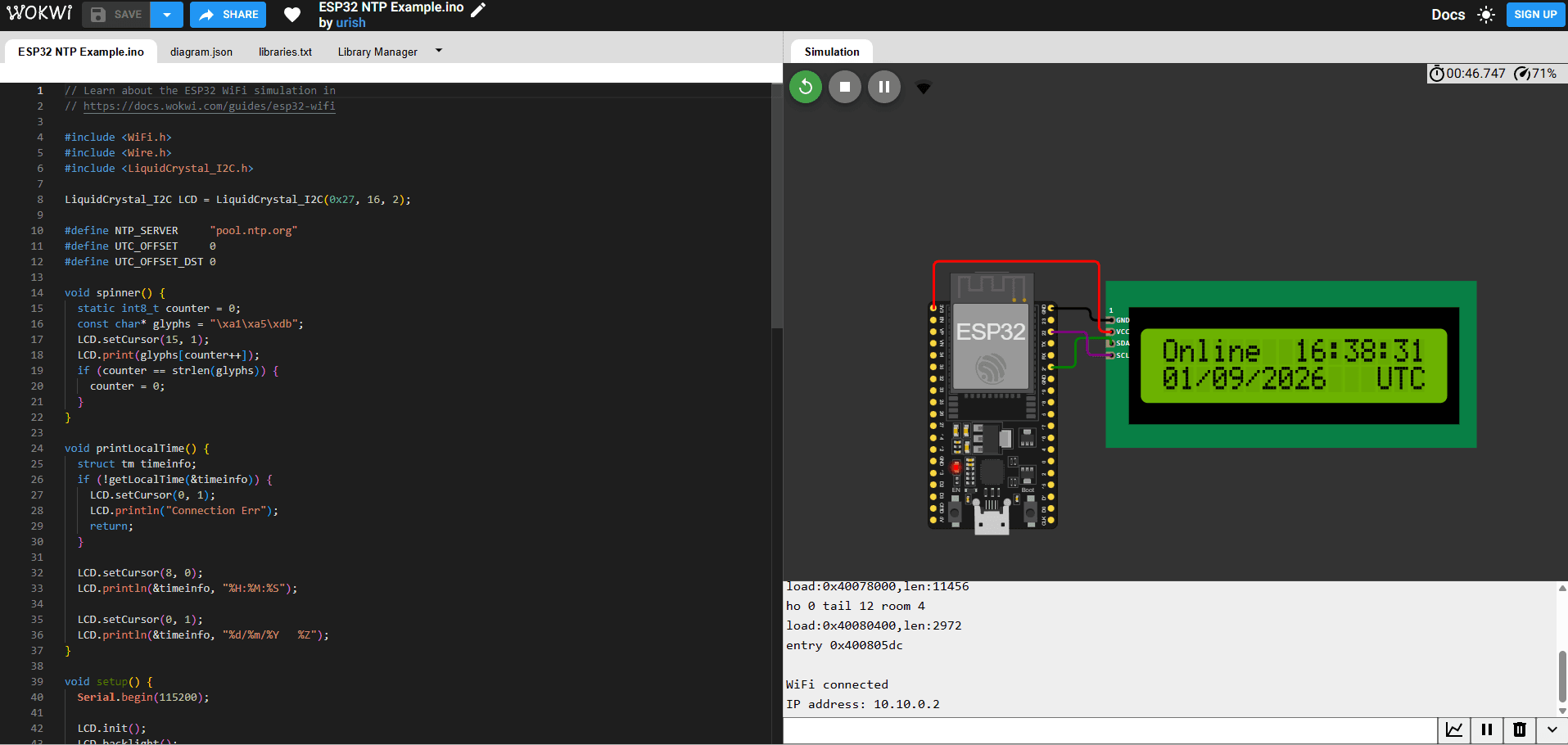Click the code editor vertical scrollbar
1568x745 pixels.
(777, 205)
